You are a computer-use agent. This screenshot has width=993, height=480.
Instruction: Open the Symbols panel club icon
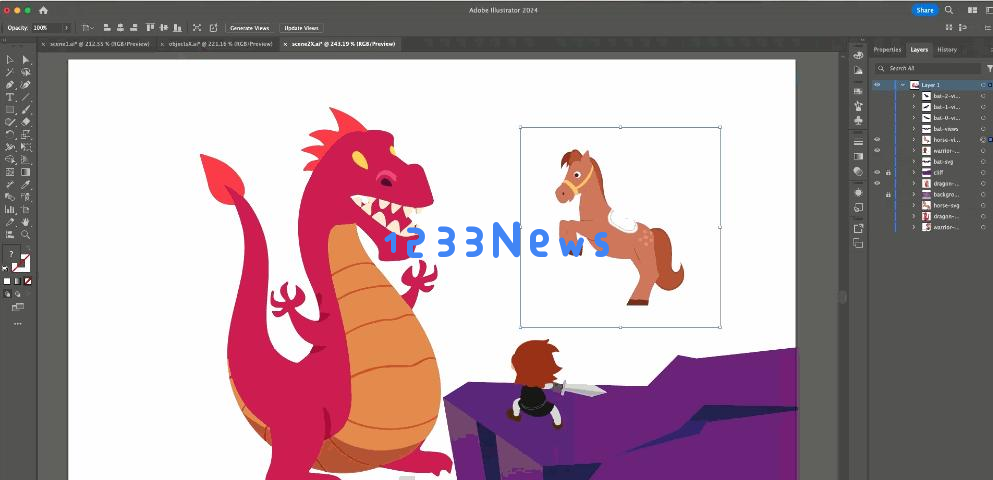(858, 120)
